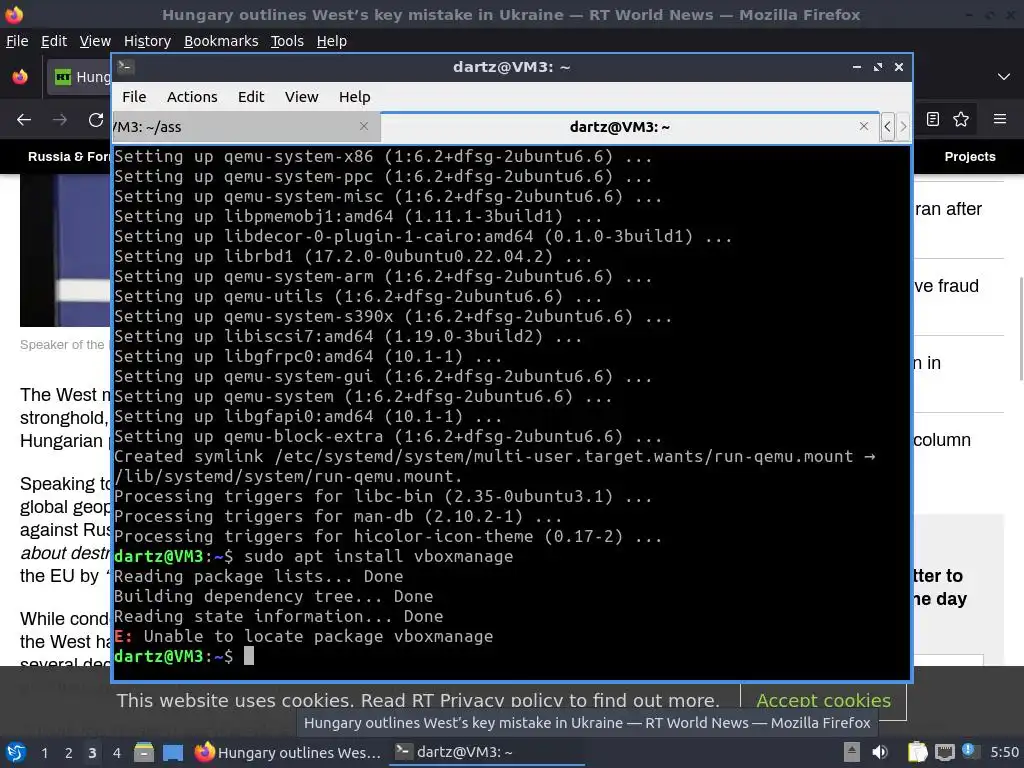The width and height of the screenshot is (1024, 768).
Task: Click the Firefox back arrow
Action: [x=24, y=120]
